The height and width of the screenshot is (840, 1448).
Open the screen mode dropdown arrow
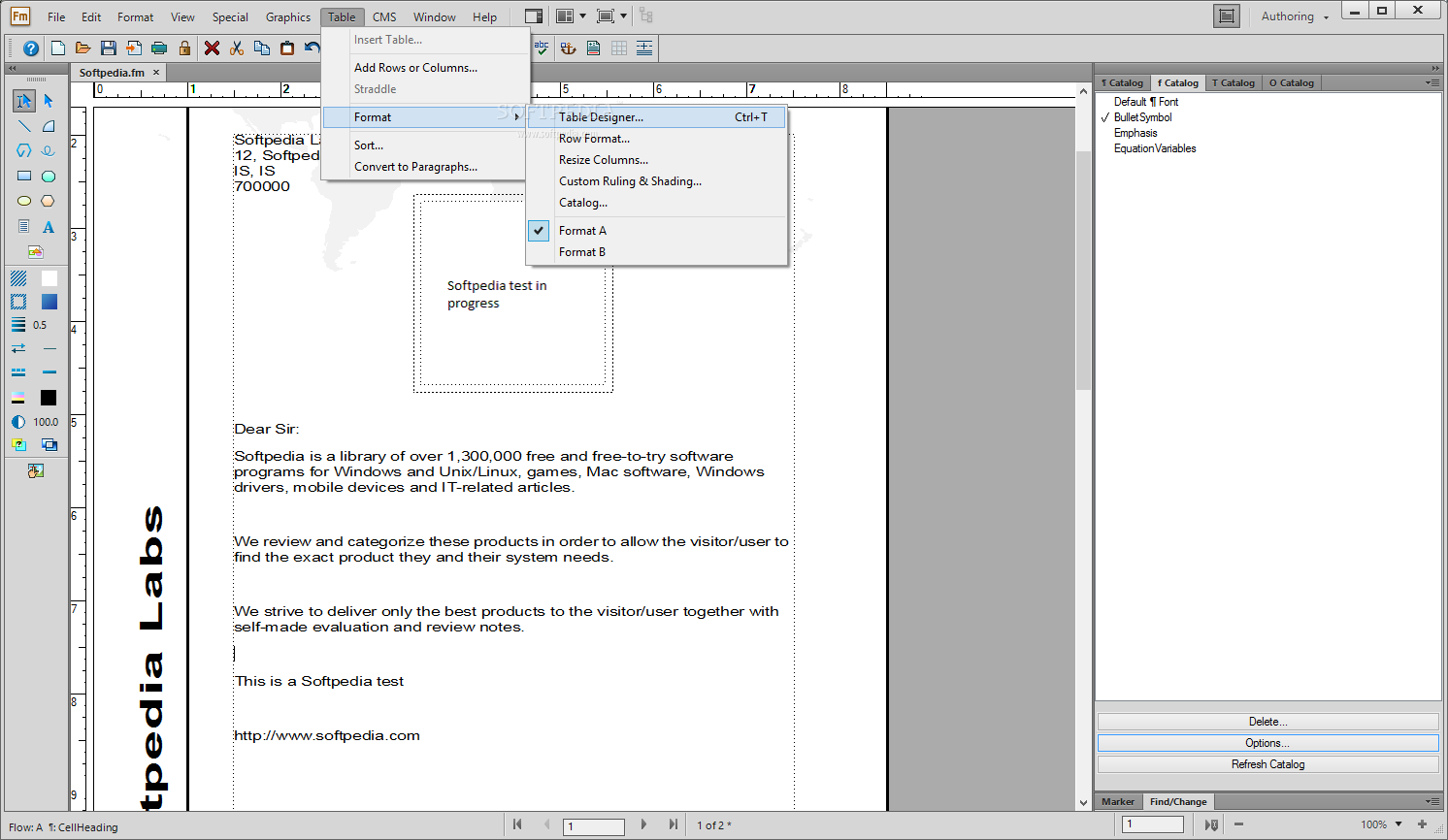pyautogui.click(x=623, y=16)
